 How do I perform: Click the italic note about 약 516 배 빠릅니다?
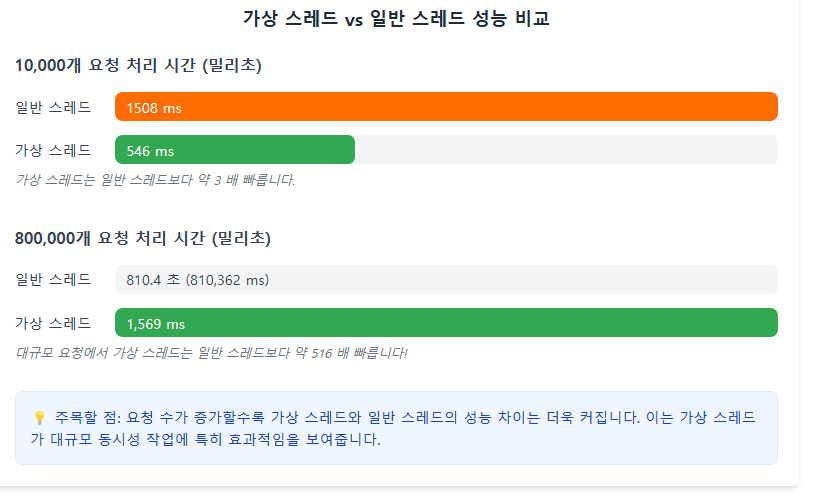click(x=211, y=353)
